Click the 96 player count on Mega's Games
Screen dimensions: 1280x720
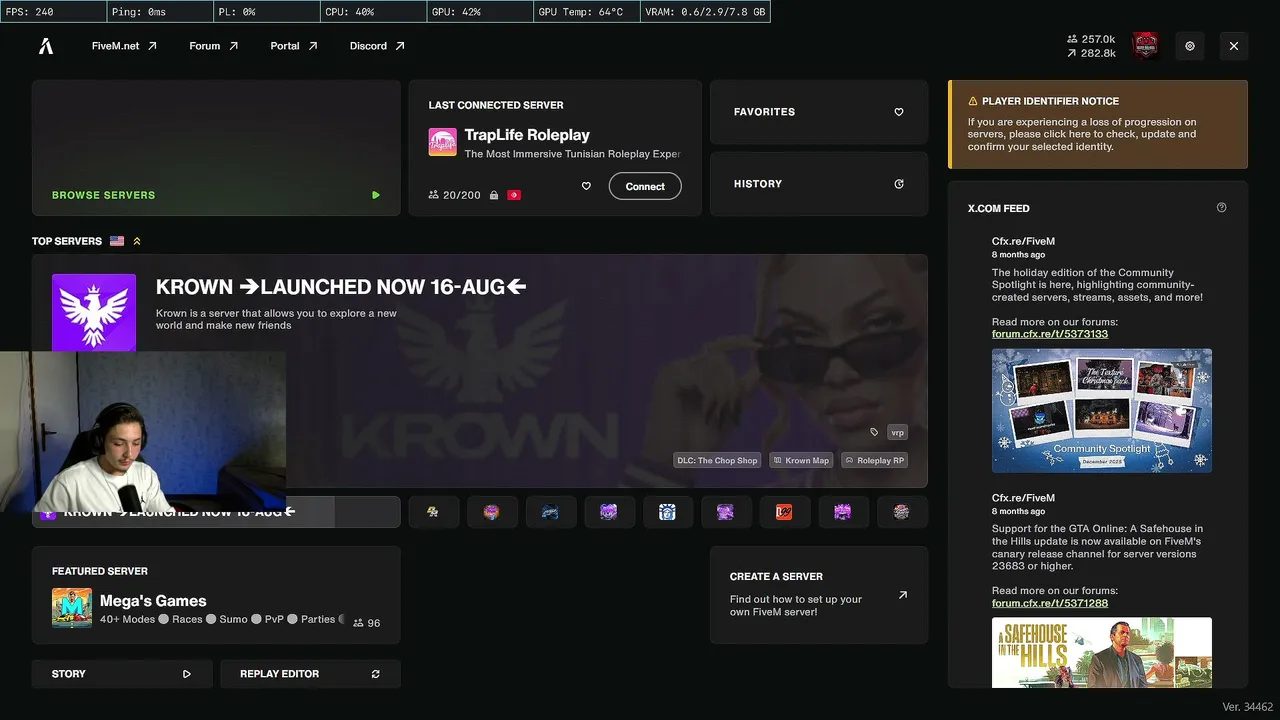pyautogui.click(x=367, y=623)
